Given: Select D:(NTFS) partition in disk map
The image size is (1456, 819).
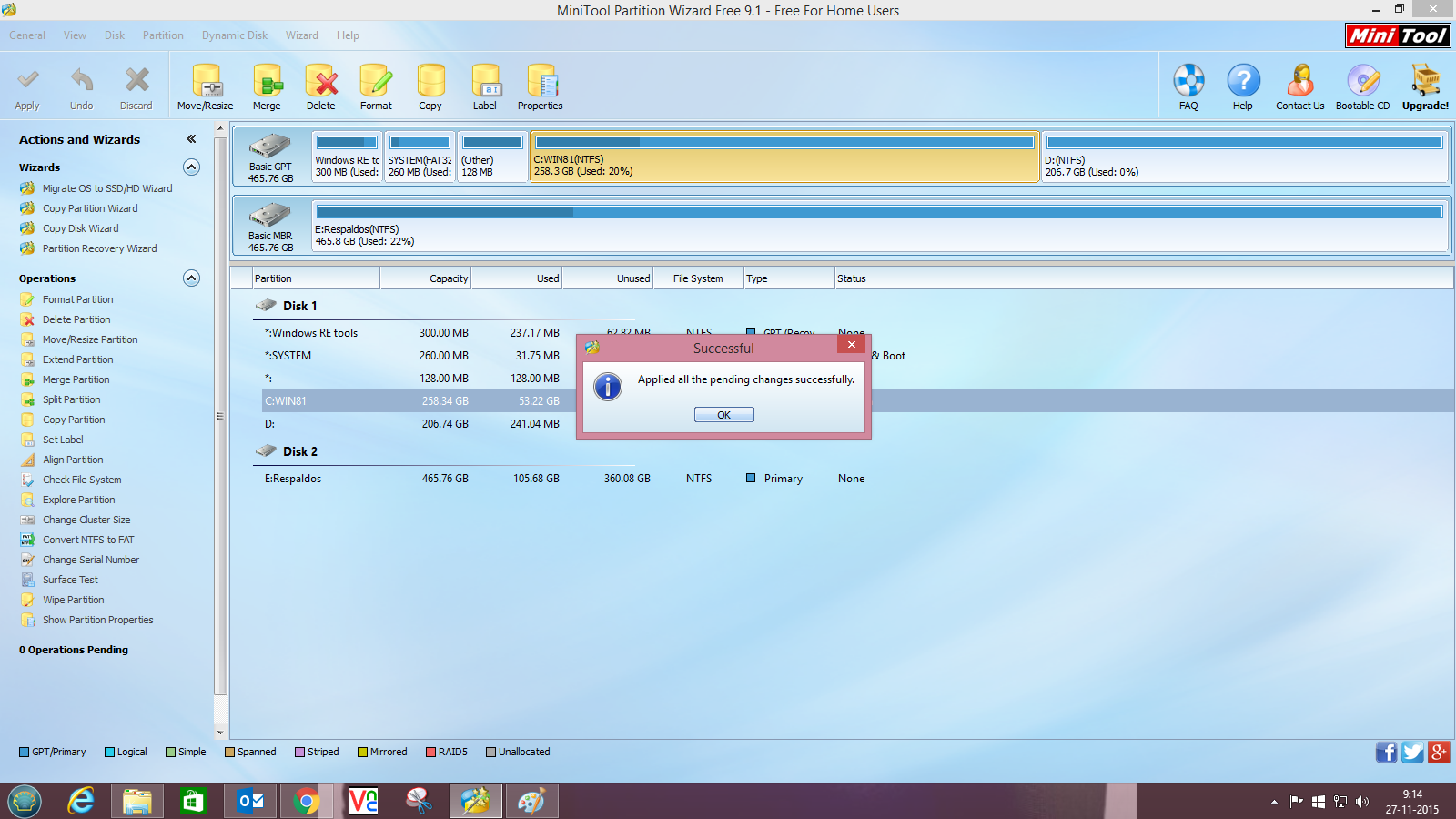Looking at the screenshot, I should [x=1245, y=157].
